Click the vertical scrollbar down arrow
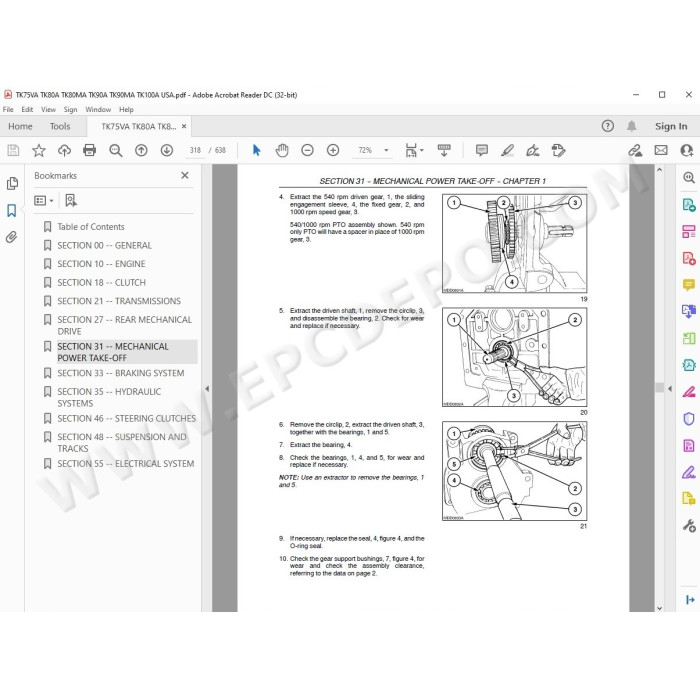This screenshot has height=700, width=700. click(x=660, y=608)
